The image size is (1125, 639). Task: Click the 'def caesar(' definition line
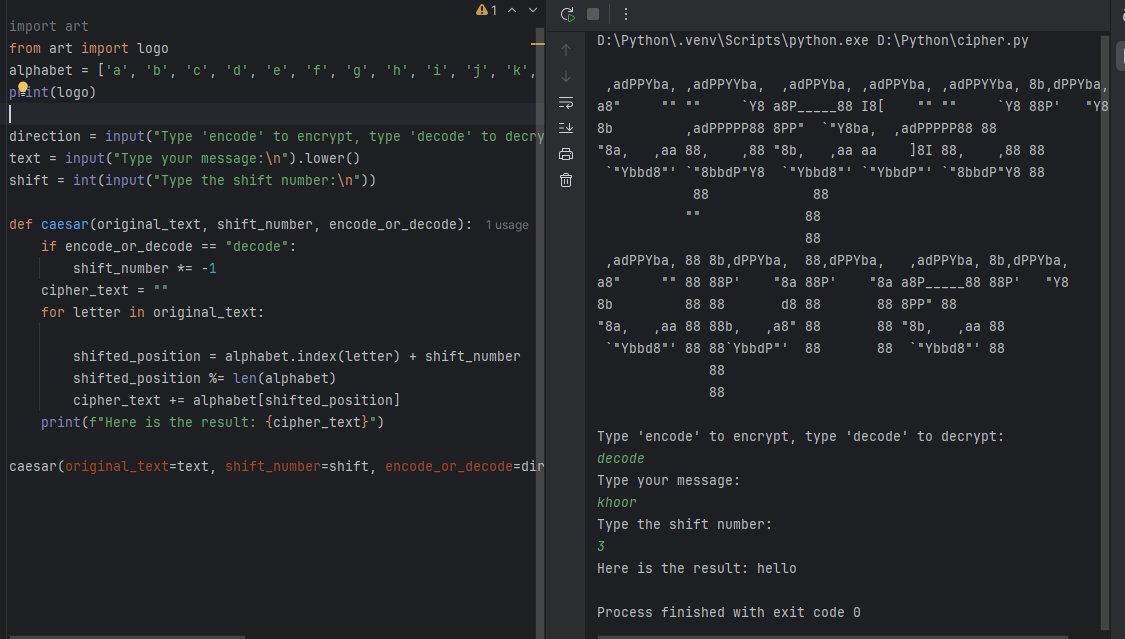tap(240, 224)
